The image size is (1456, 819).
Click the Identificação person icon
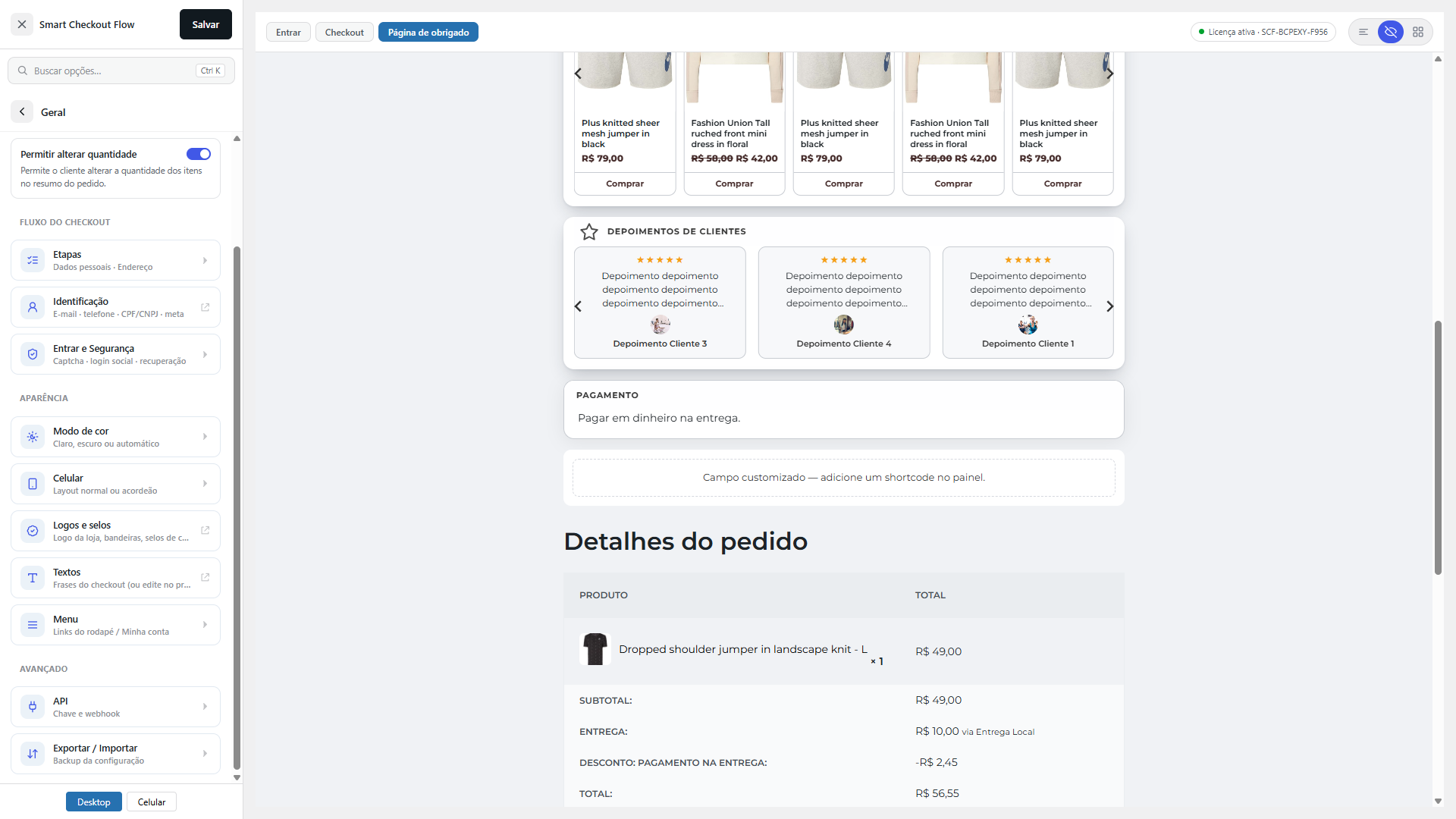coord(33,307)
